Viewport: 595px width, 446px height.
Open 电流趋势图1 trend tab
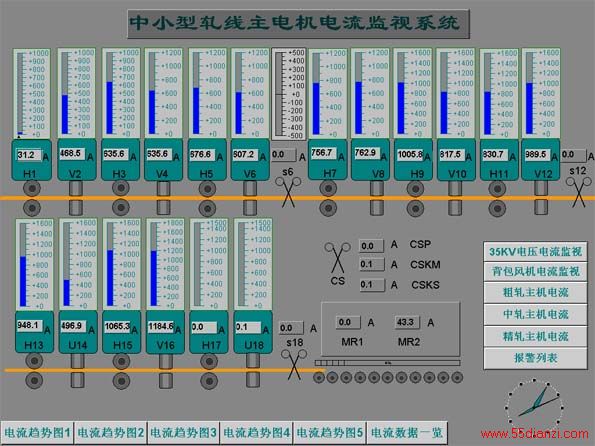[37, 432]
